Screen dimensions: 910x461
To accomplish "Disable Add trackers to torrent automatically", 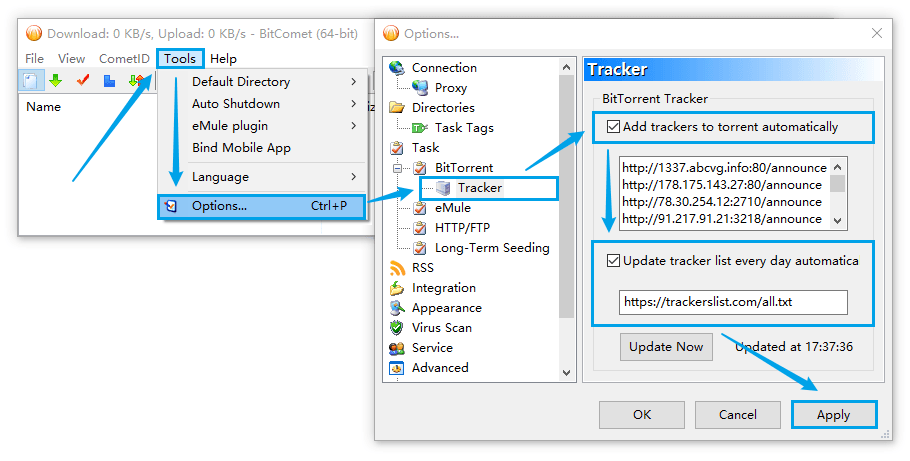I will [613, 127].
